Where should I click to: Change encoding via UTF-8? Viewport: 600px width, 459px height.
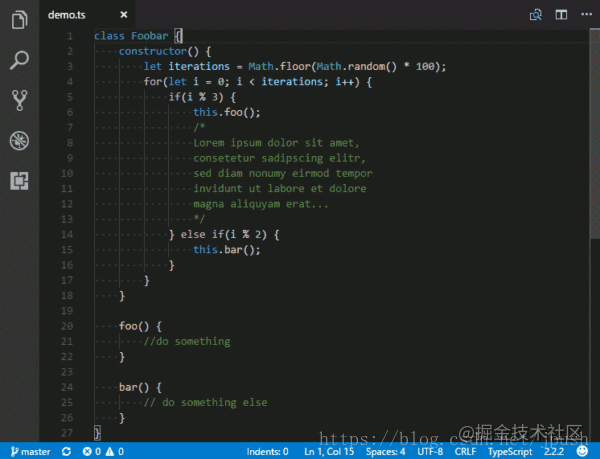point(430,452)
